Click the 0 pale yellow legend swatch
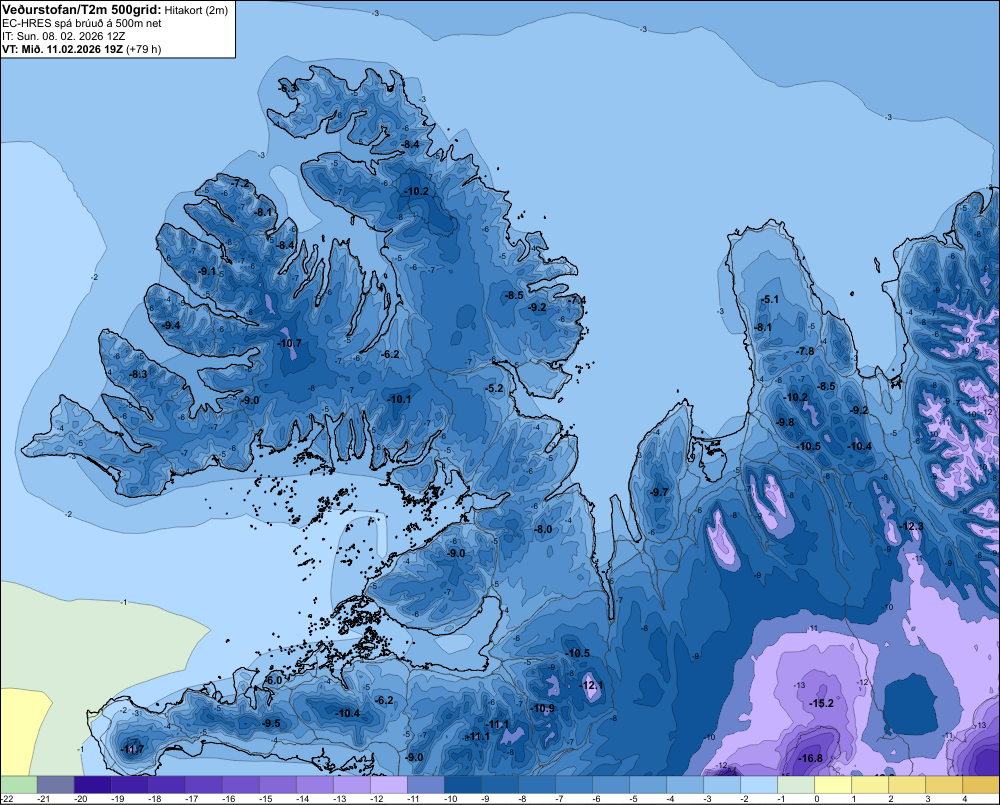The width and height of the screenshot is (1000, 805). (x=832, y=784)
